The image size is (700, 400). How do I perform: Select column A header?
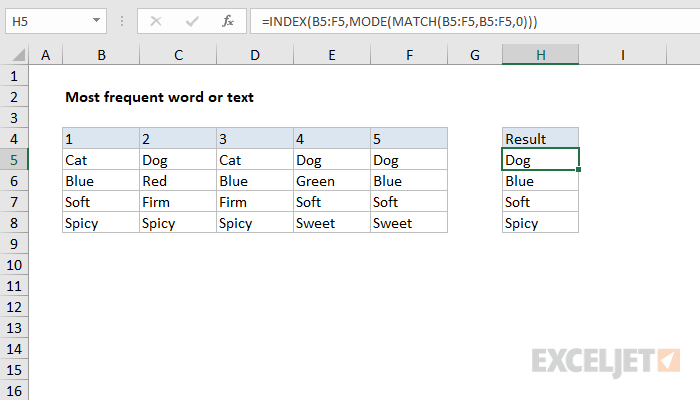46,55
